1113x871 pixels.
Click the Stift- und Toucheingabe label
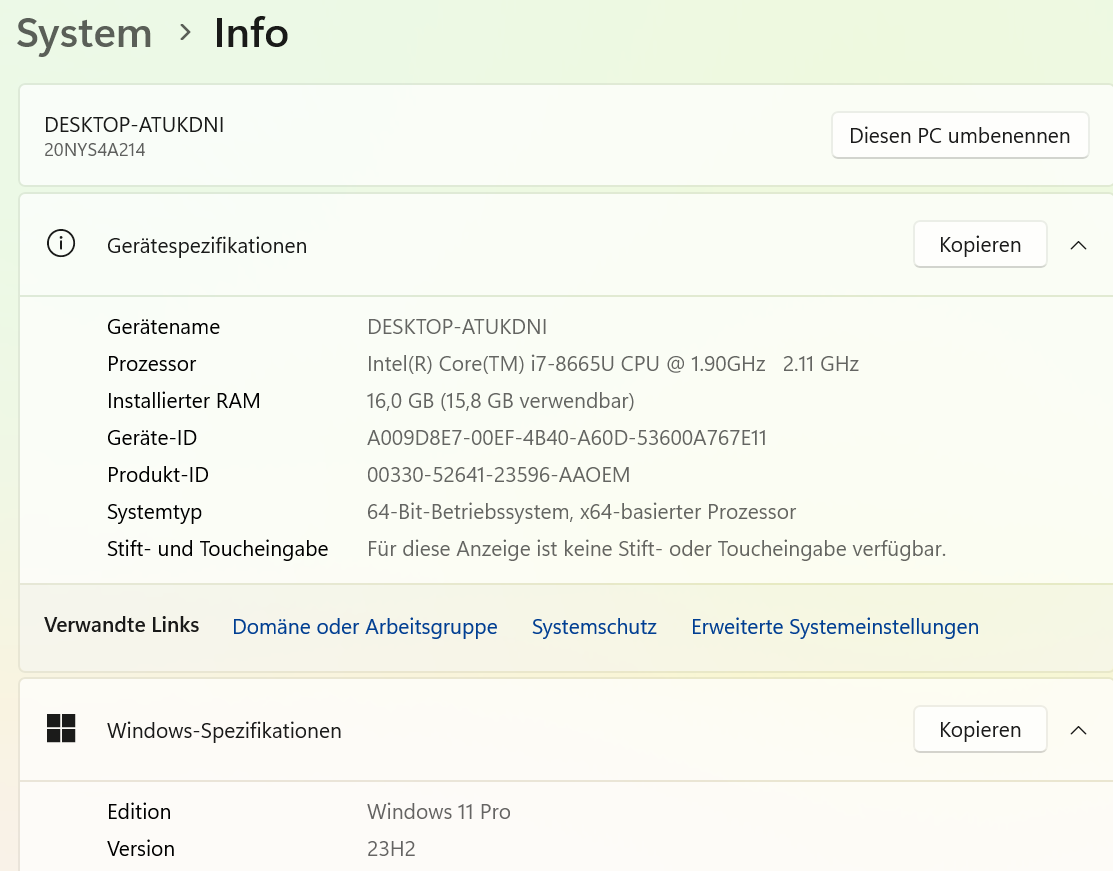217,549
